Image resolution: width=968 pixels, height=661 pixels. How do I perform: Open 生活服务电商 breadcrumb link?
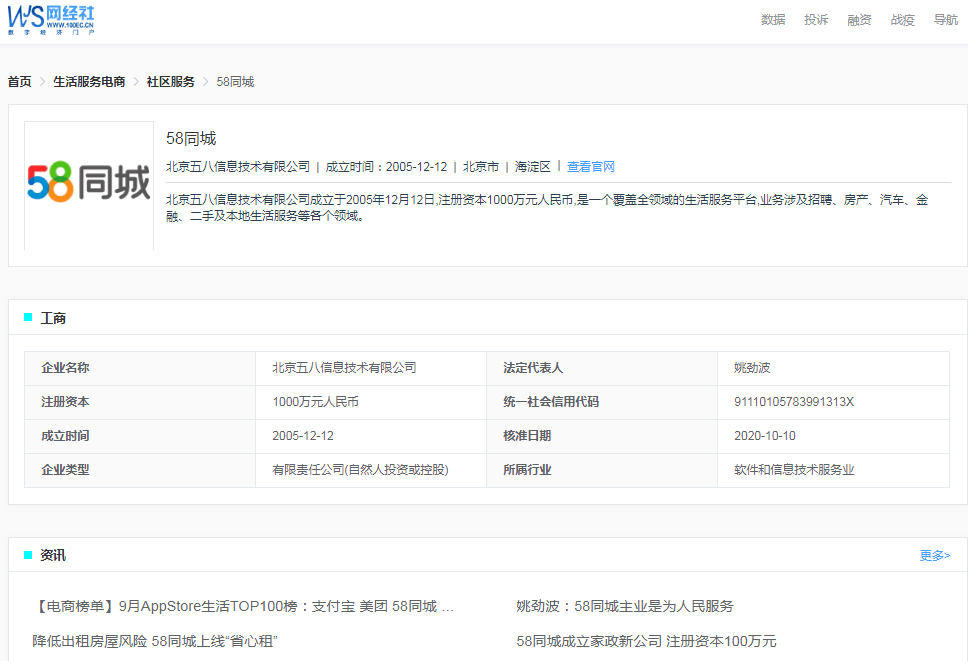[x=89, y=81]
